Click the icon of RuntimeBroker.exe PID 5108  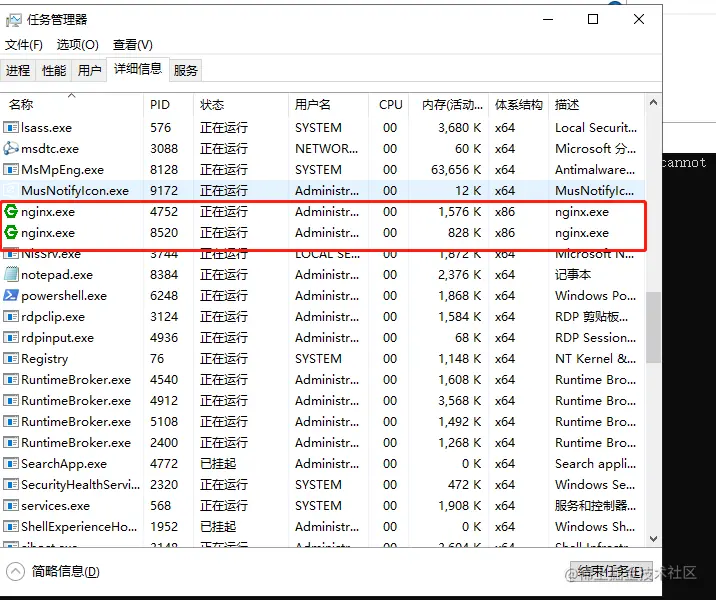pyautogui.click(x=11, y=421)
